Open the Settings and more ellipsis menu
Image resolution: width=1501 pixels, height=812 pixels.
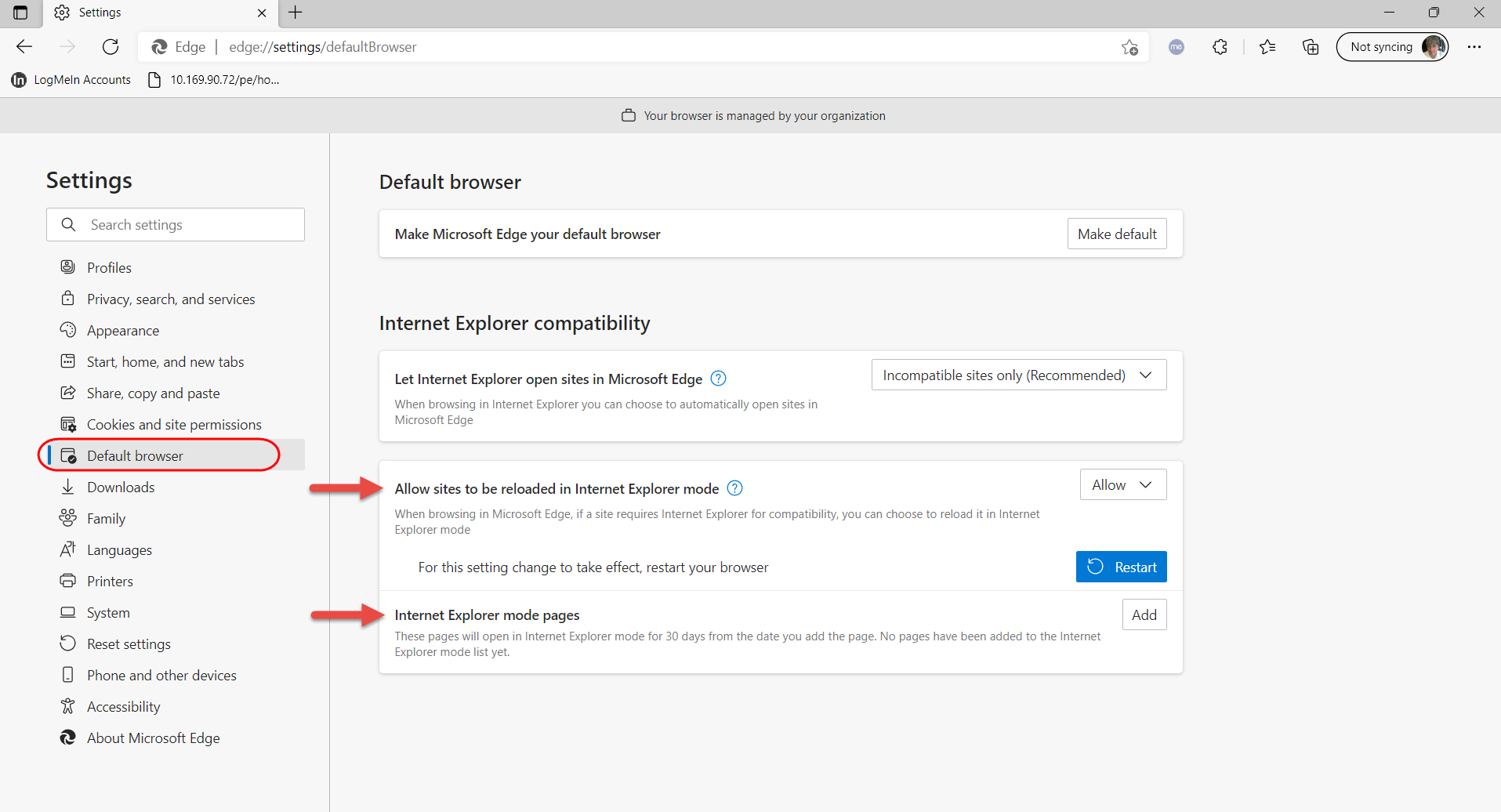click(x=1474, y=47)
